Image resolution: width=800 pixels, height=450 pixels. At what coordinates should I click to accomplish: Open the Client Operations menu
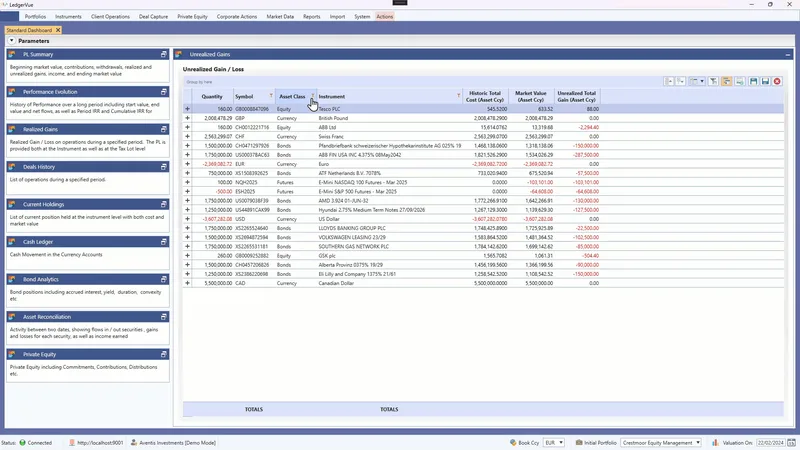click(110, 16)
